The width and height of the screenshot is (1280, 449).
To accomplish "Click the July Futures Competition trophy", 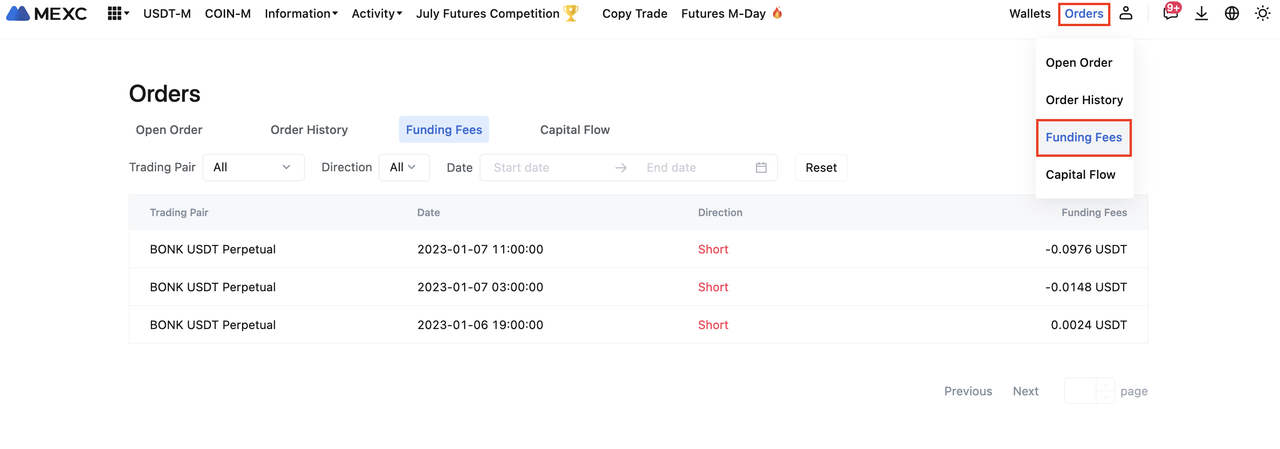I will pyautogui.click(x=571, y=13).
